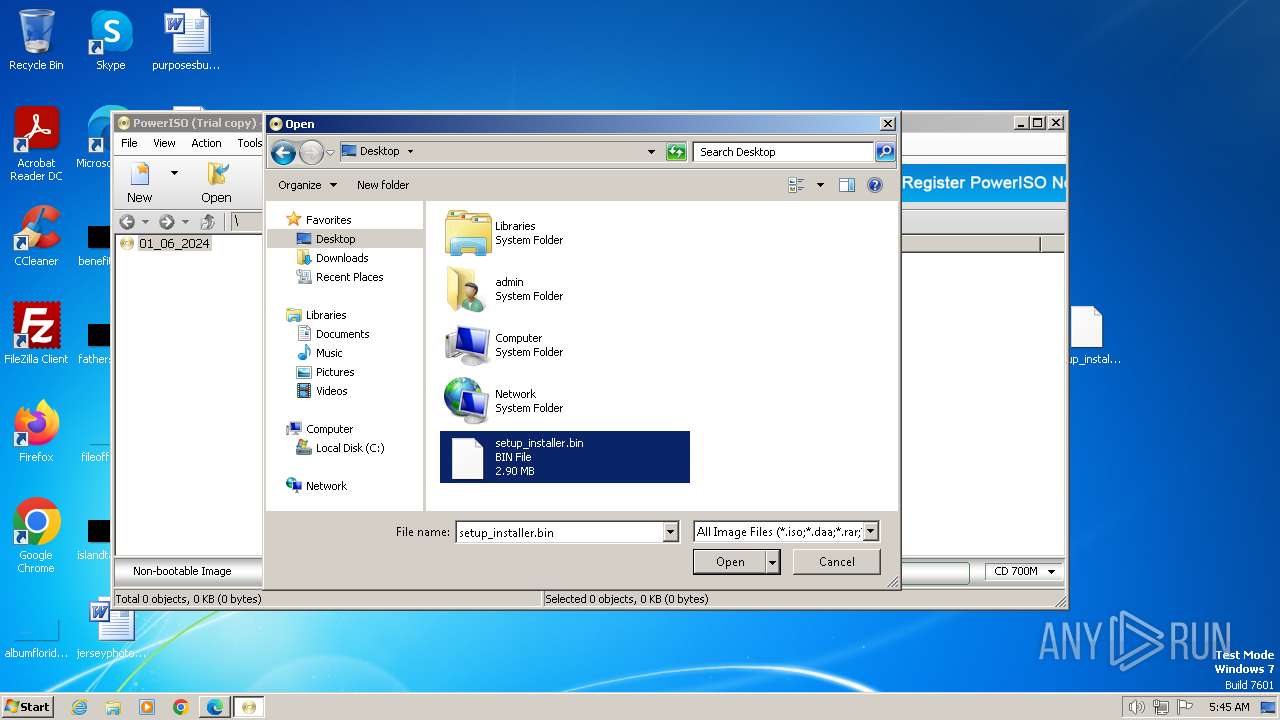Select Downloads under Favorites

pos(341,258)
